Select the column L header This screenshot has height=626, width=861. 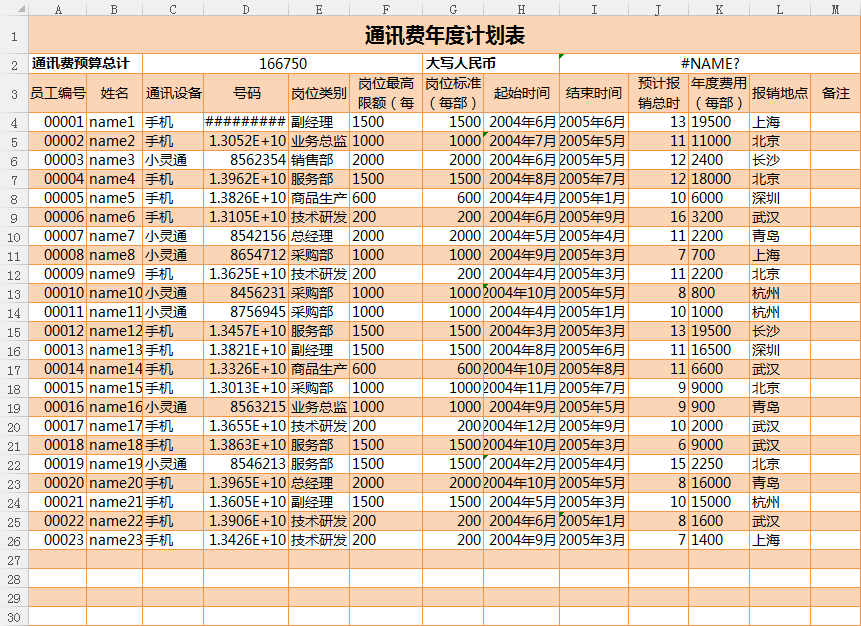(779, 9)
